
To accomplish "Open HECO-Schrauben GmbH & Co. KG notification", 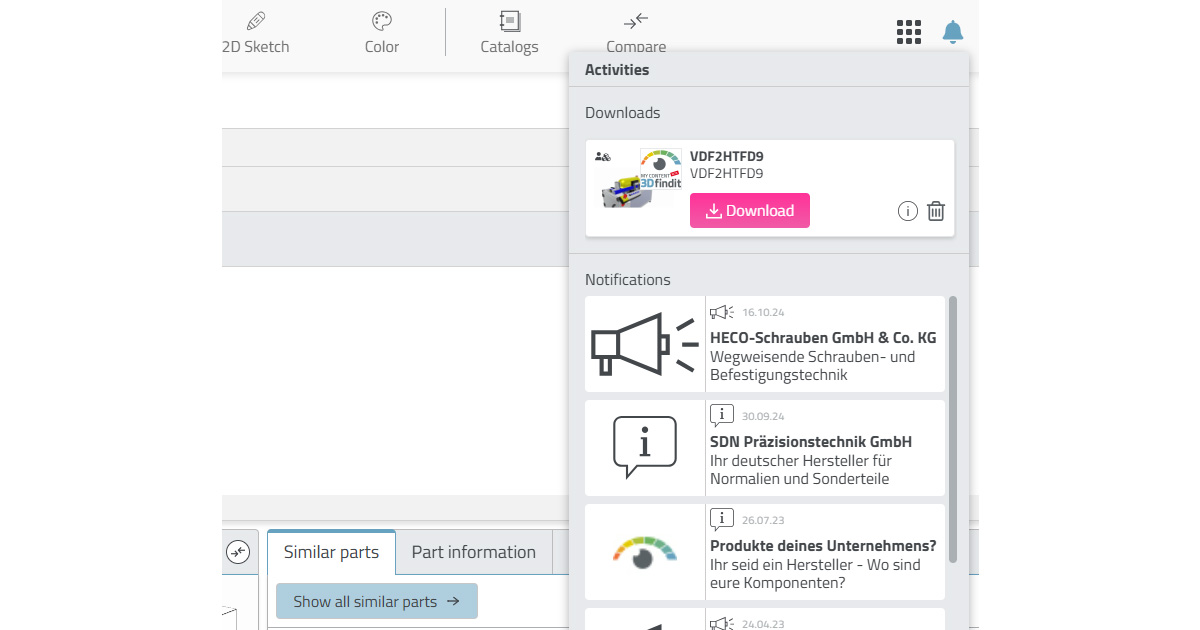I will 765,344.
